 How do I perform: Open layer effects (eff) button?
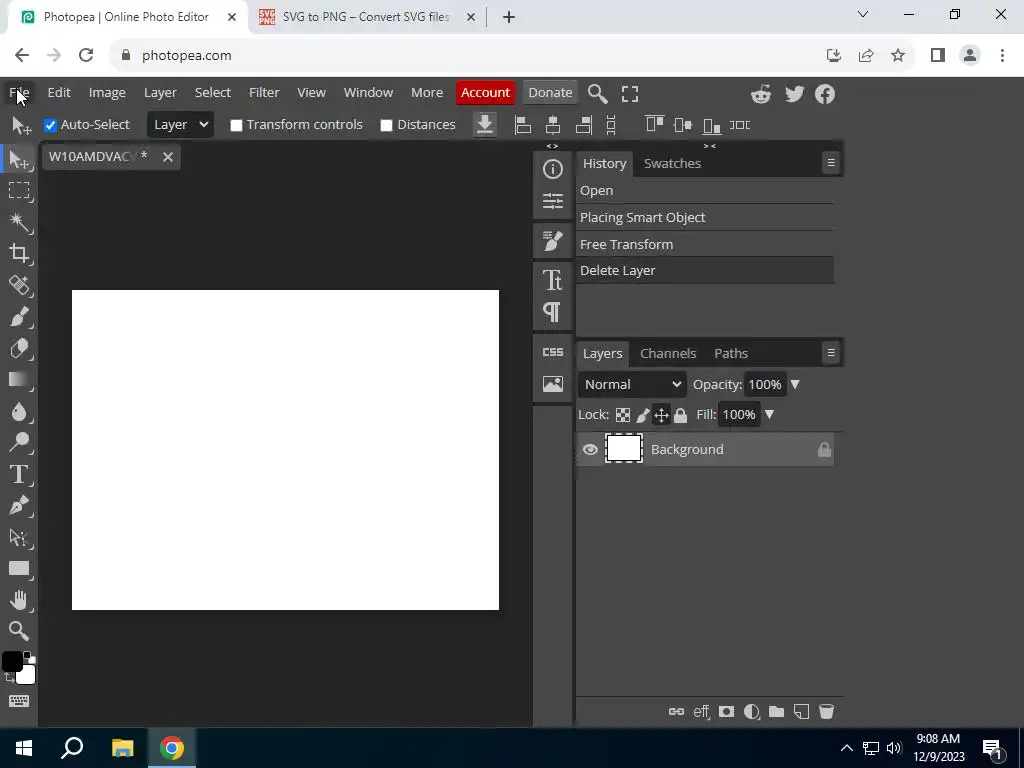(701, 712)
